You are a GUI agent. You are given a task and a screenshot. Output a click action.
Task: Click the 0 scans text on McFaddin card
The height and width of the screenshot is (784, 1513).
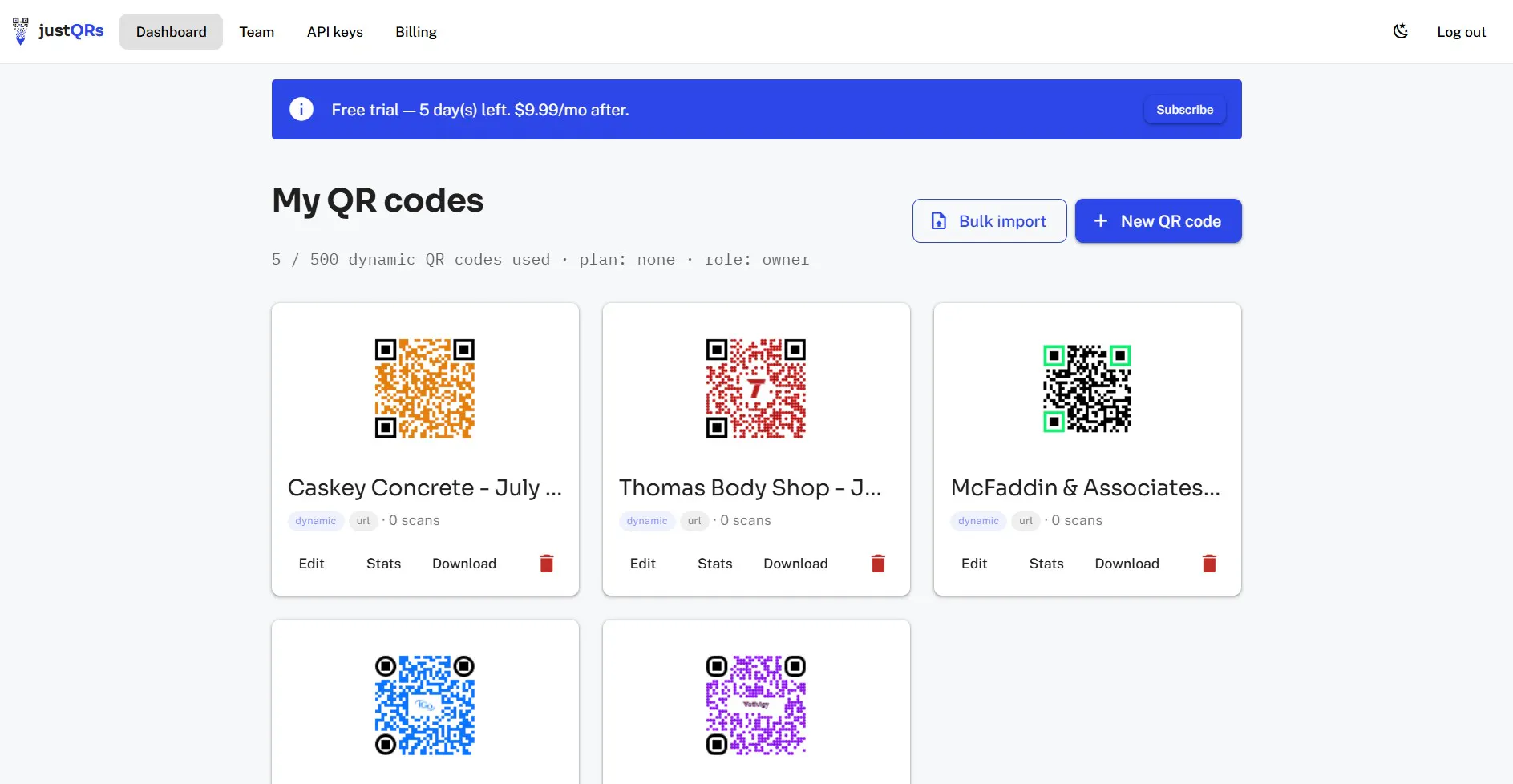pyautogui.click(x=1077, y=520)
